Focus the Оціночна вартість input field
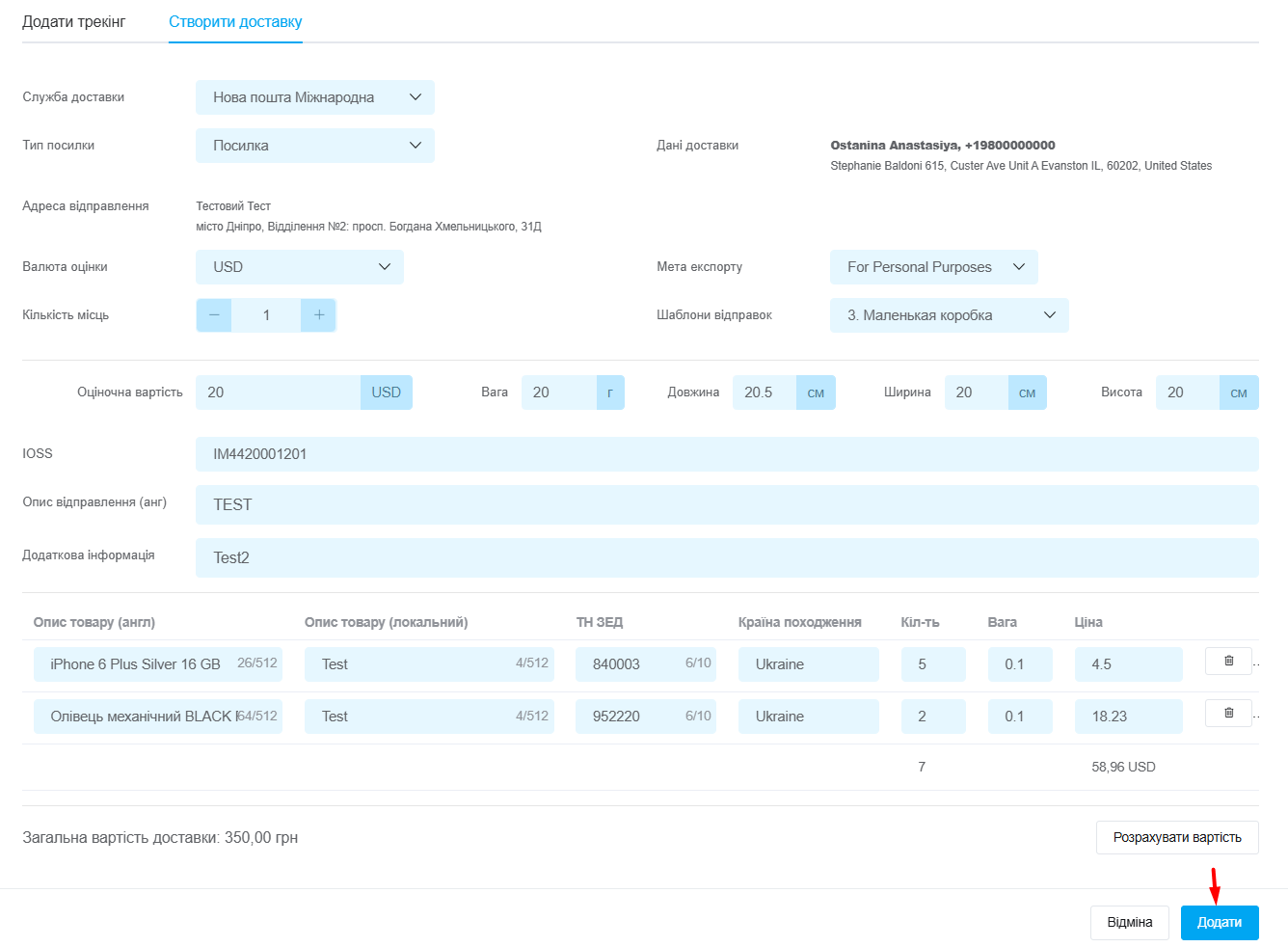The image size is (1288, 947). [278, 392]
